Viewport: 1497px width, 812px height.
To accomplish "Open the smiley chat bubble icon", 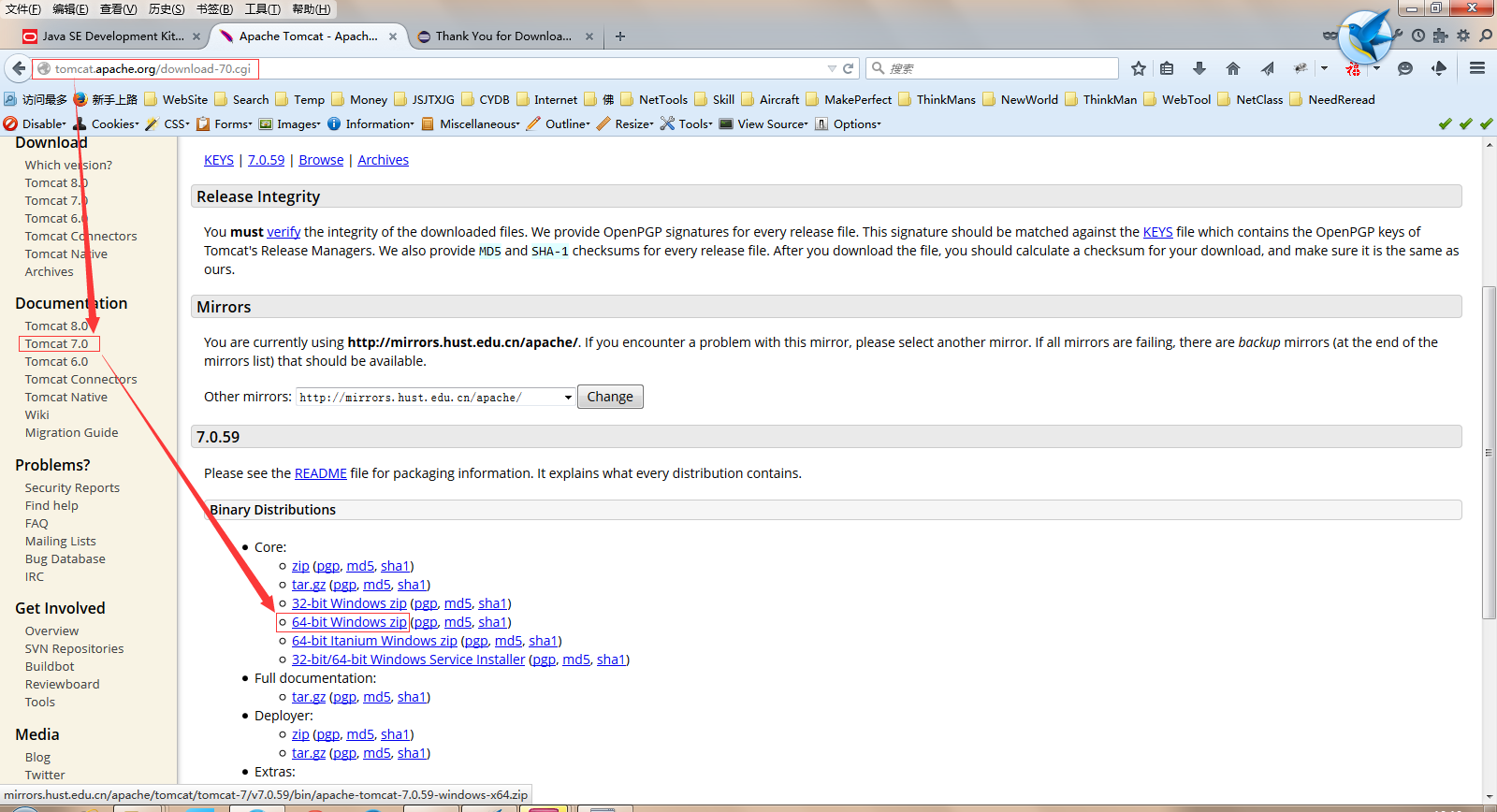I will click(1405, 68).
